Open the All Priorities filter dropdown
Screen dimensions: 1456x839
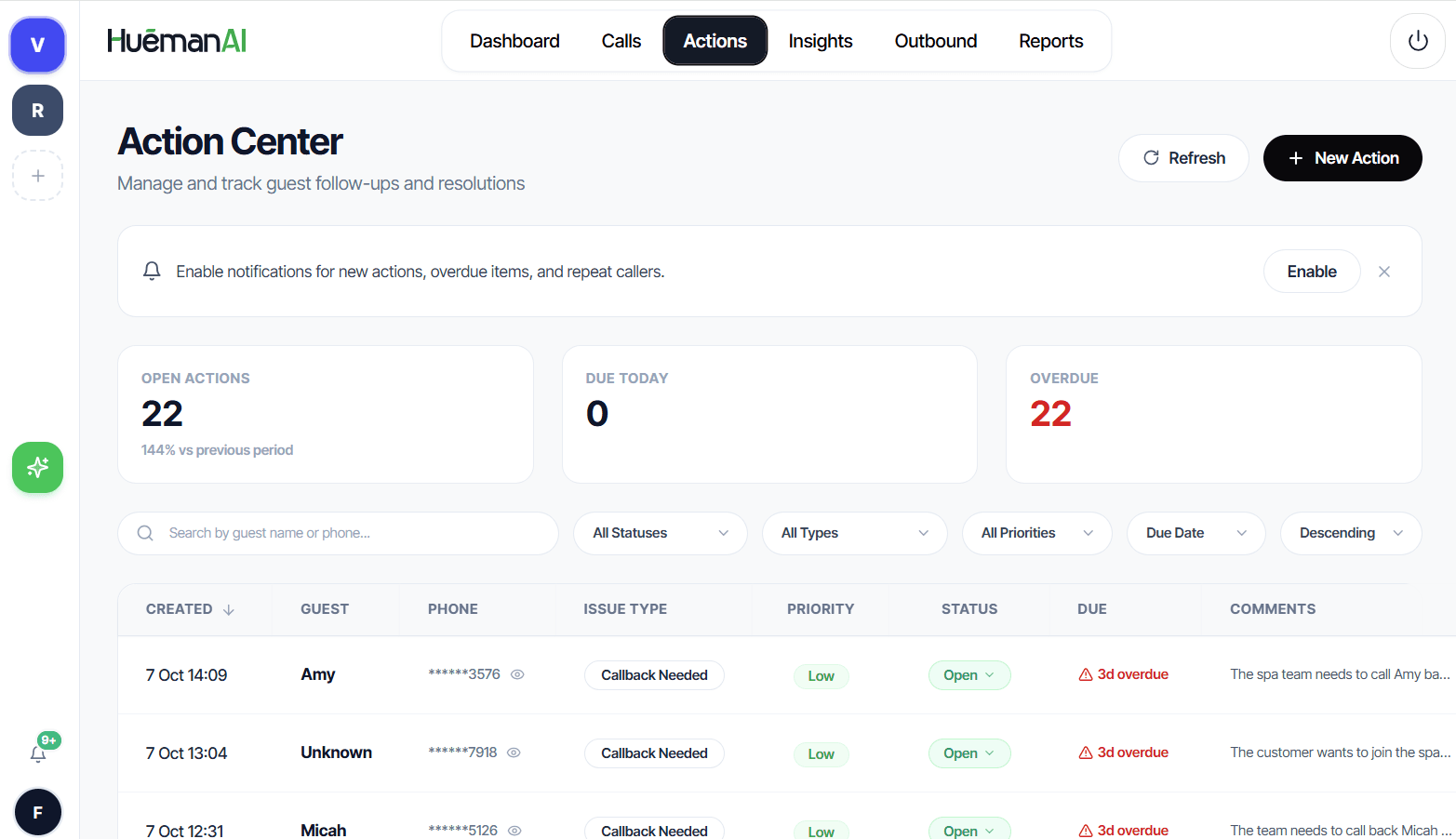tap(1037, 533)
